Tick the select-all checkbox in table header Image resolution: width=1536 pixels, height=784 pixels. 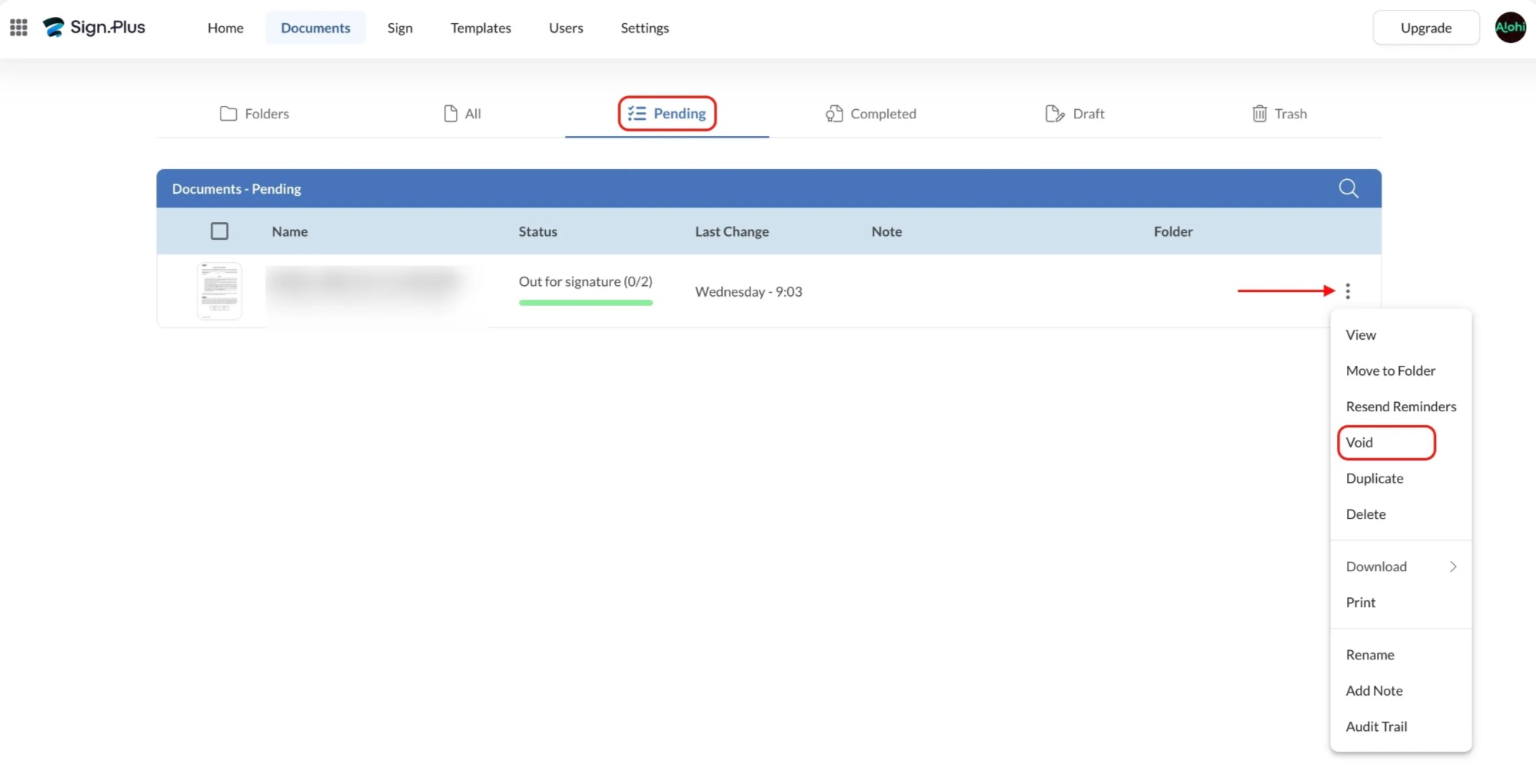click(x=220, y=231)
